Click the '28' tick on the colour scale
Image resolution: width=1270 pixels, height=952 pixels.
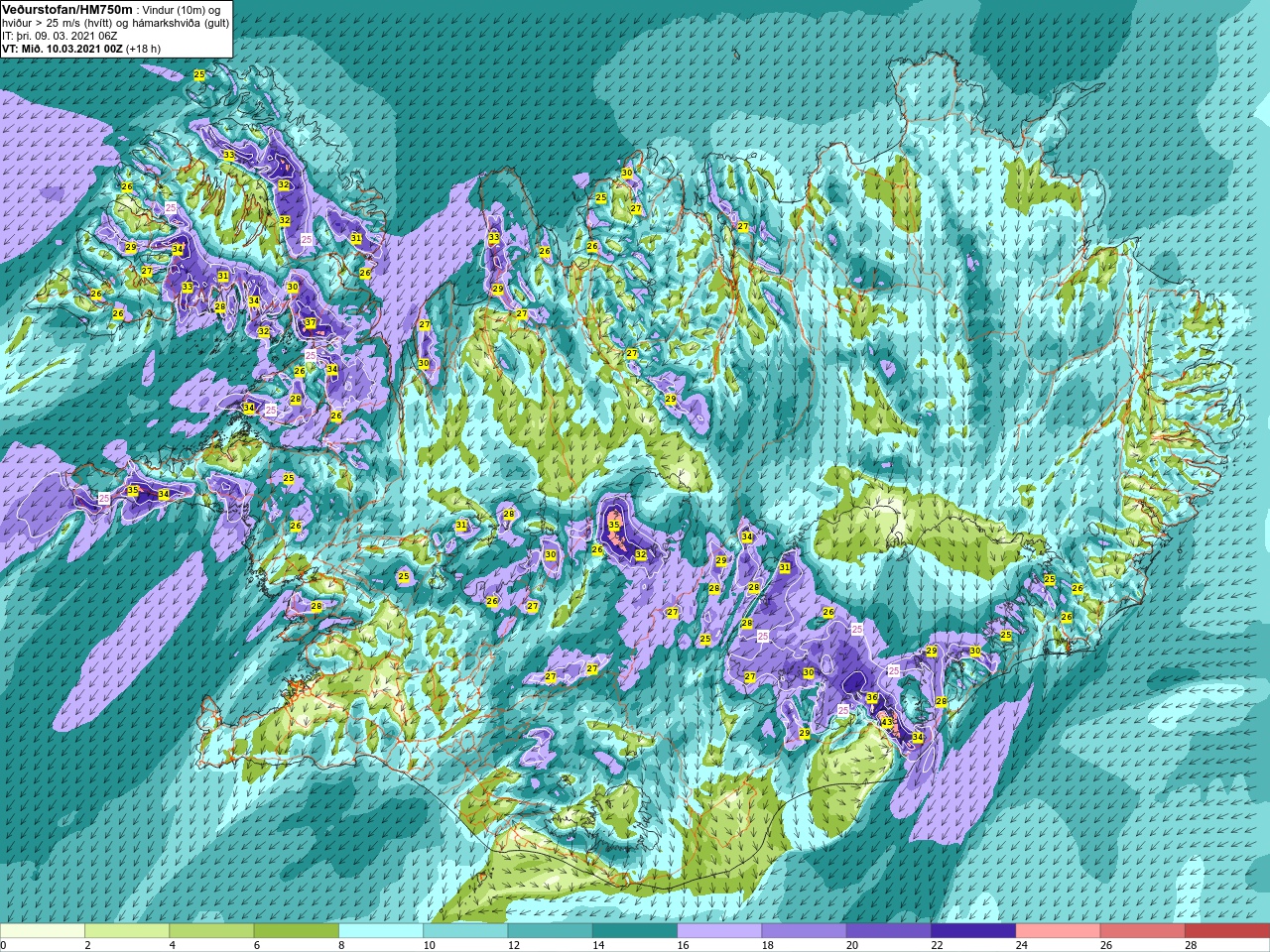(x=1191, y=945)
